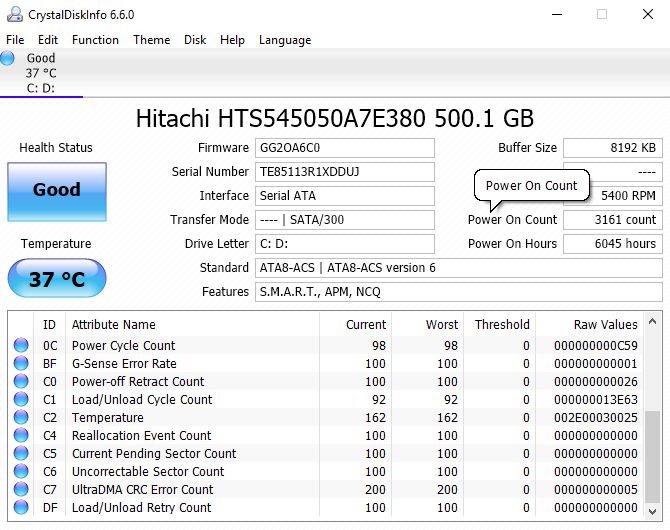Select the Uncorrectable Sector Count row name
Screen dimensions: 670x530
tap(148, 471)
